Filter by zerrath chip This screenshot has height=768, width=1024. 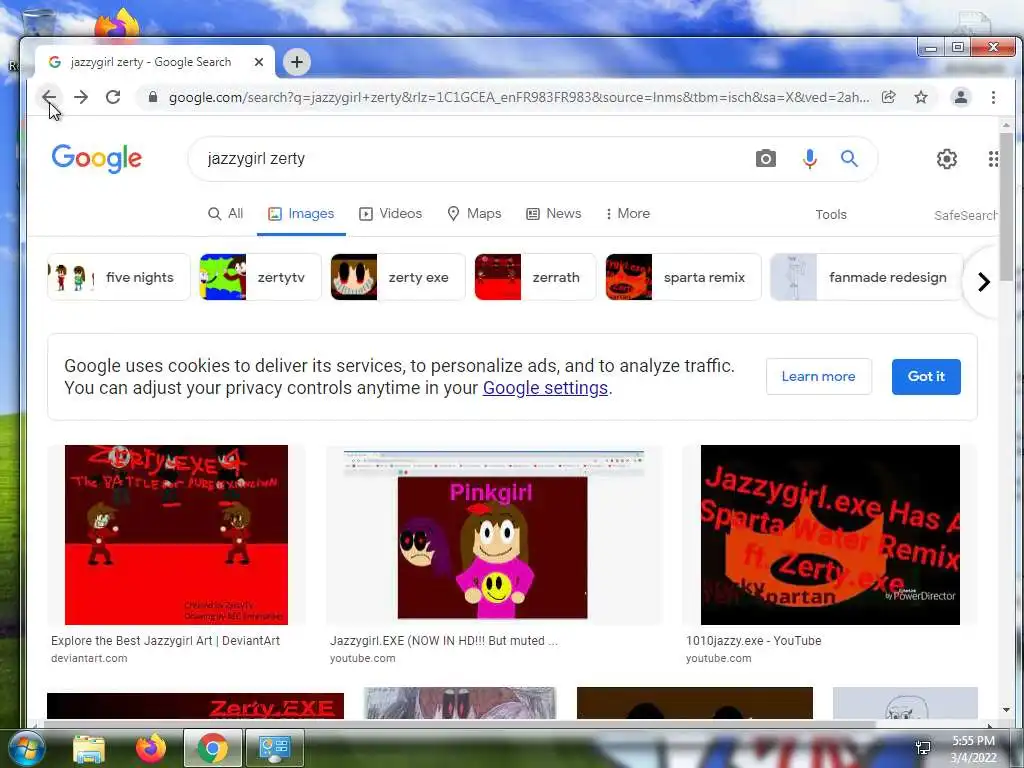535,277
